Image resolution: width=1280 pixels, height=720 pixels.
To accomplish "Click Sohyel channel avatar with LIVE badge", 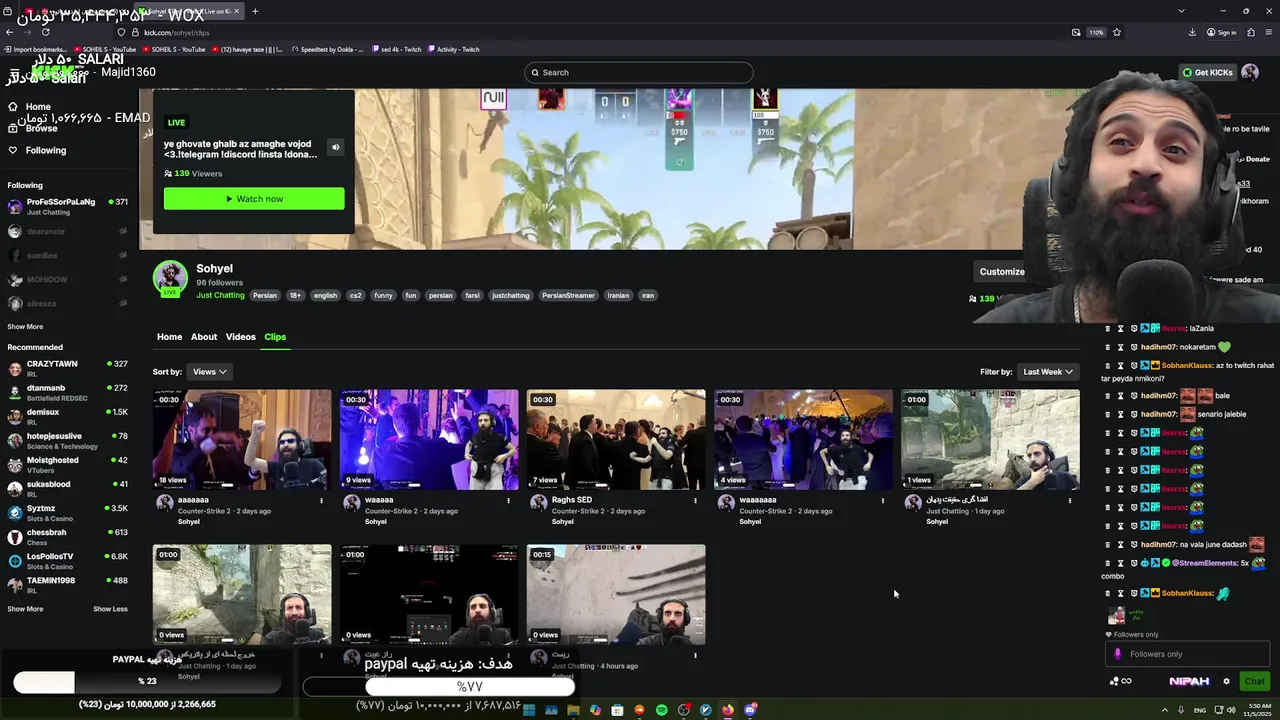I will point(170,279).
